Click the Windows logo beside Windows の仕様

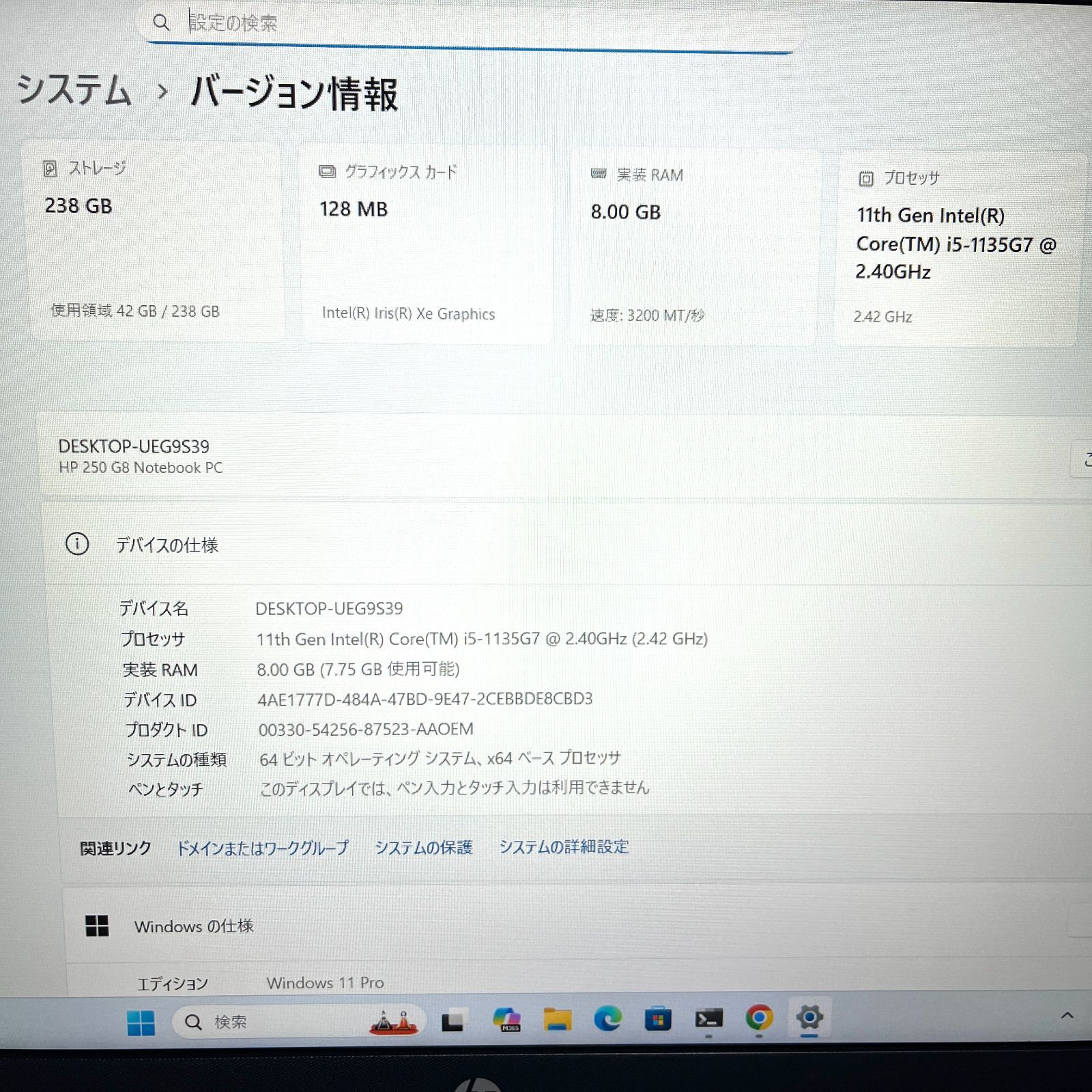click(x=97, y=927)
